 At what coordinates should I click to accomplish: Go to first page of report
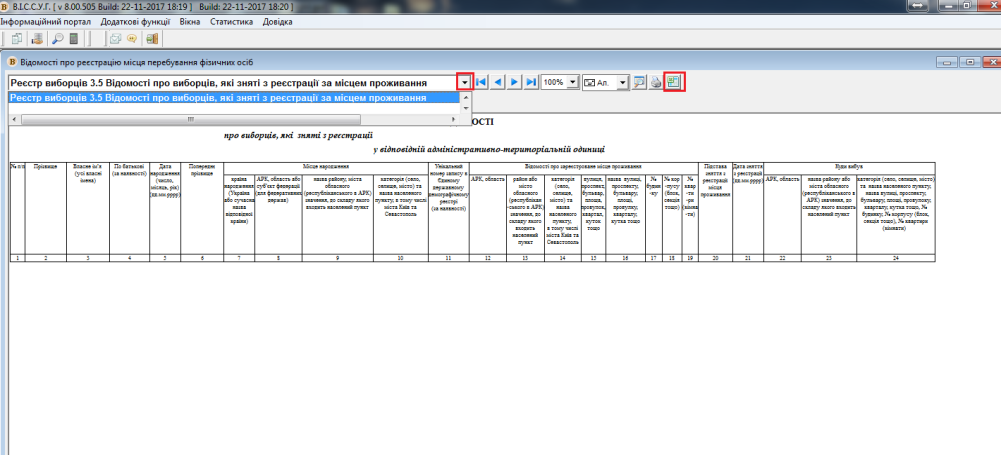click(x=482, y=82)
